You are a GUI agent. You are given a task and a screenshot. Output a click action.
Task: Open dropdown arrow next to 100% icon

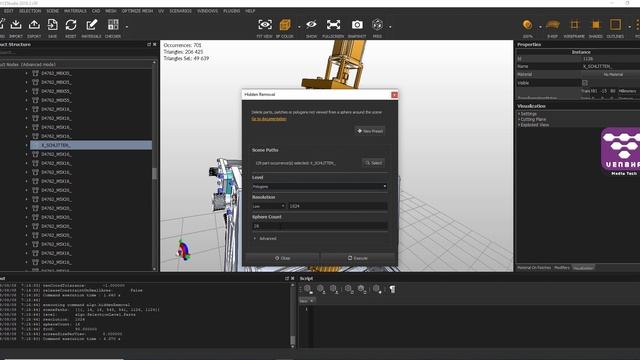coord(540,27)
